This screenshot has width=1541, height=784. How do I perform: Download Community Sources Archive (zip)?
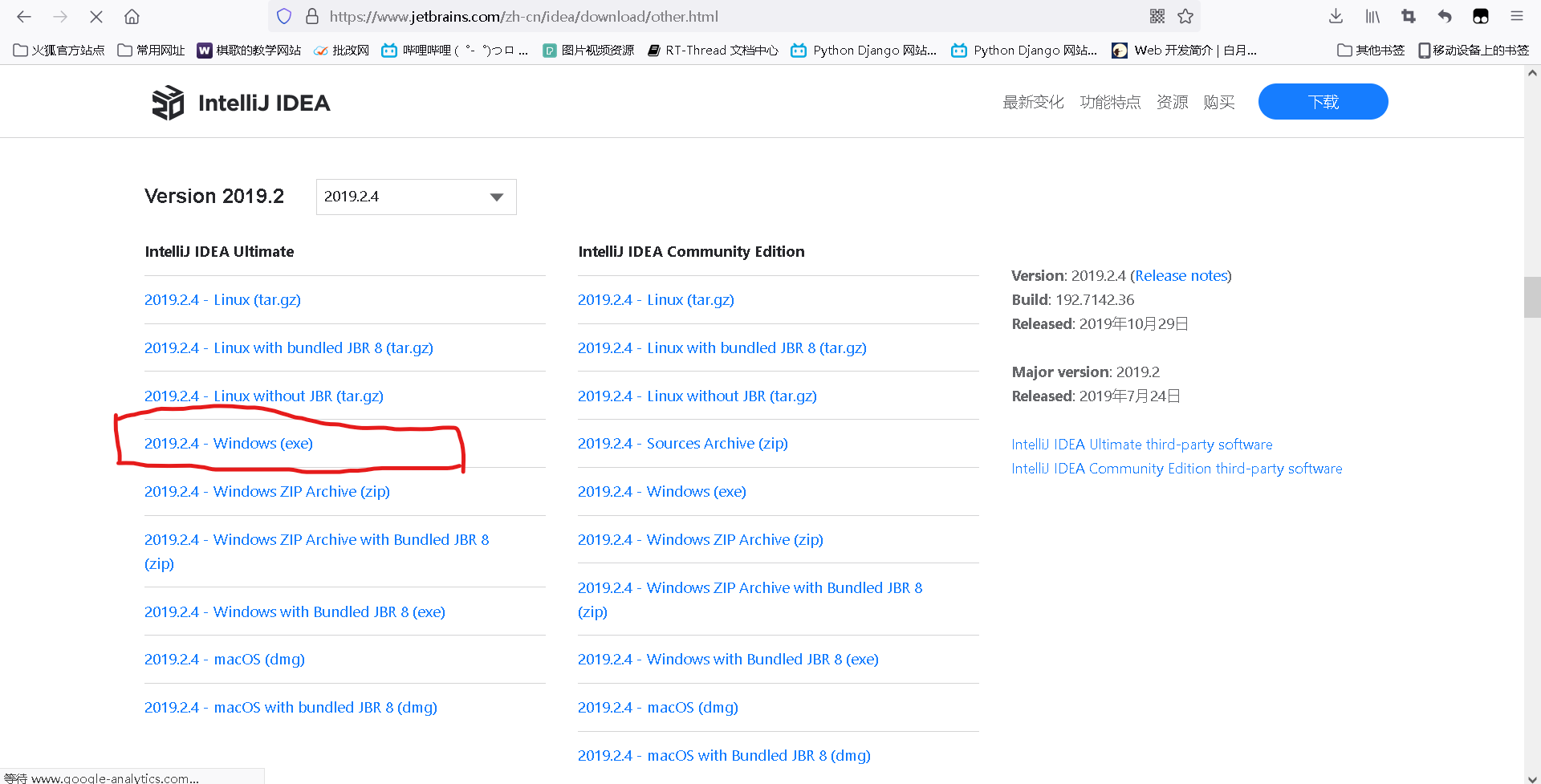coord(683,443)
